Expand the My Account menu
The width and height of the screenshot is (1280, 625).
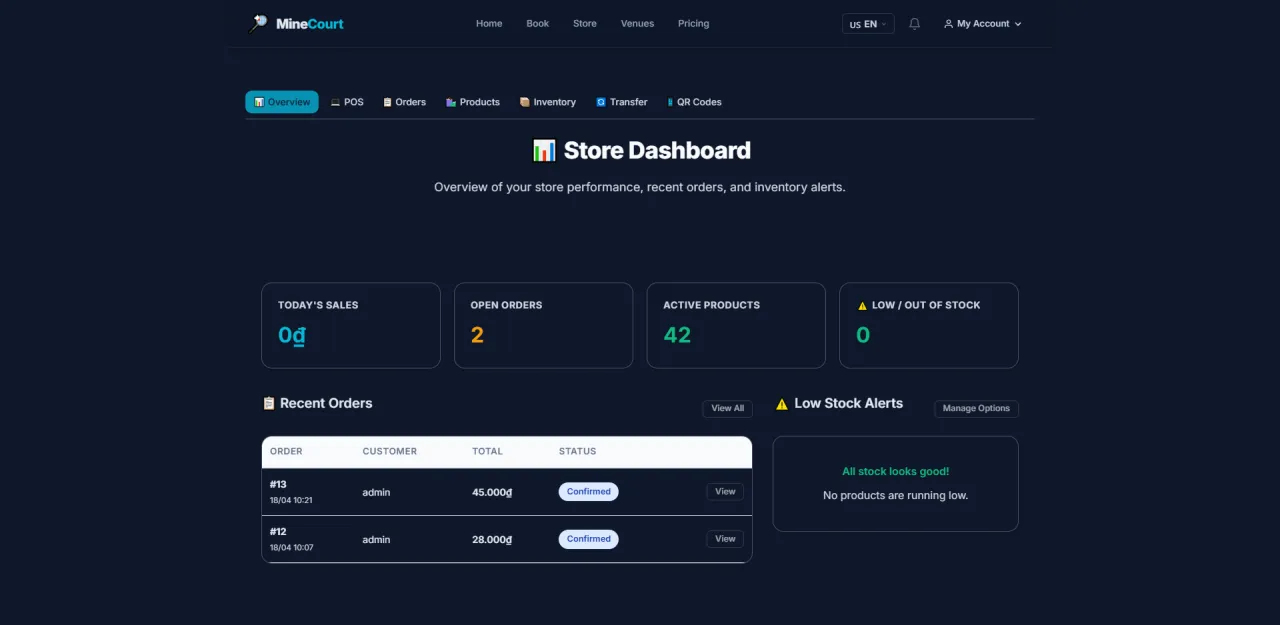(982, 24)
